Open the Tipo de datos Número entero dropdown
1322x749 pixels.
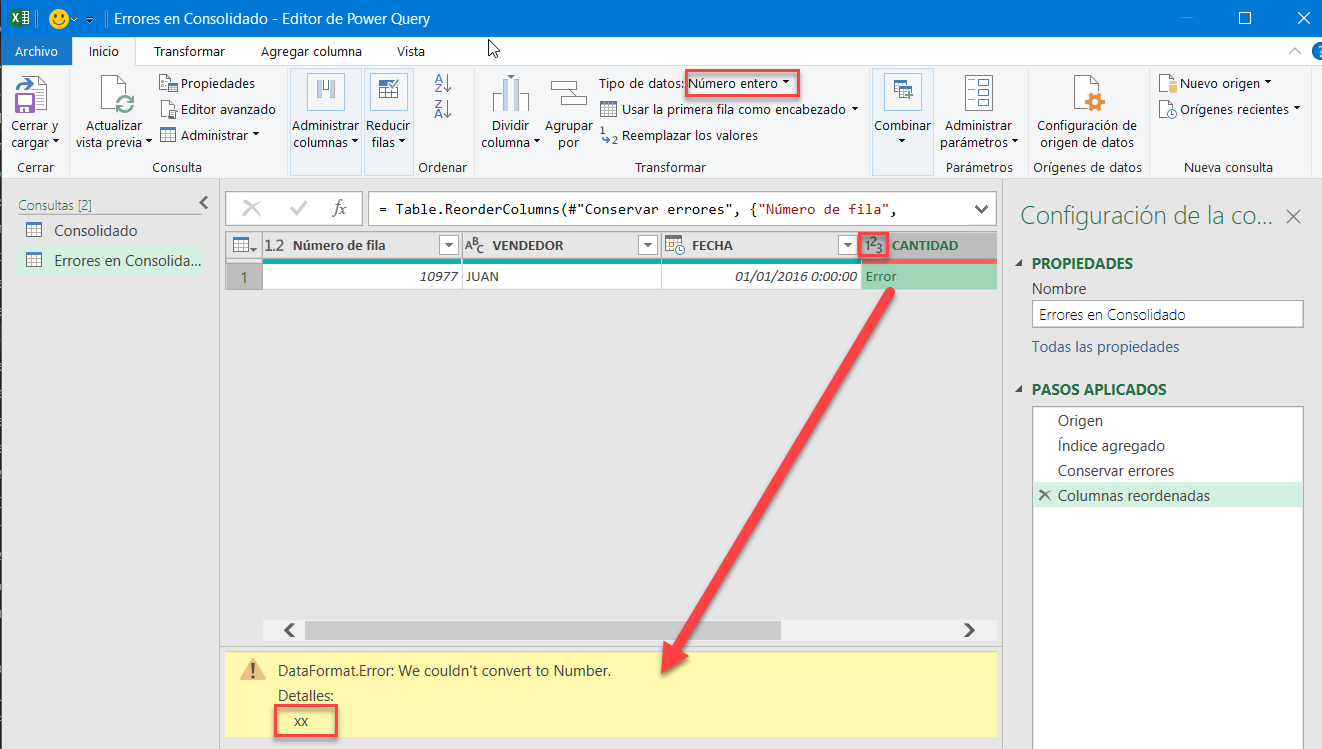click(x=742, y=83)
